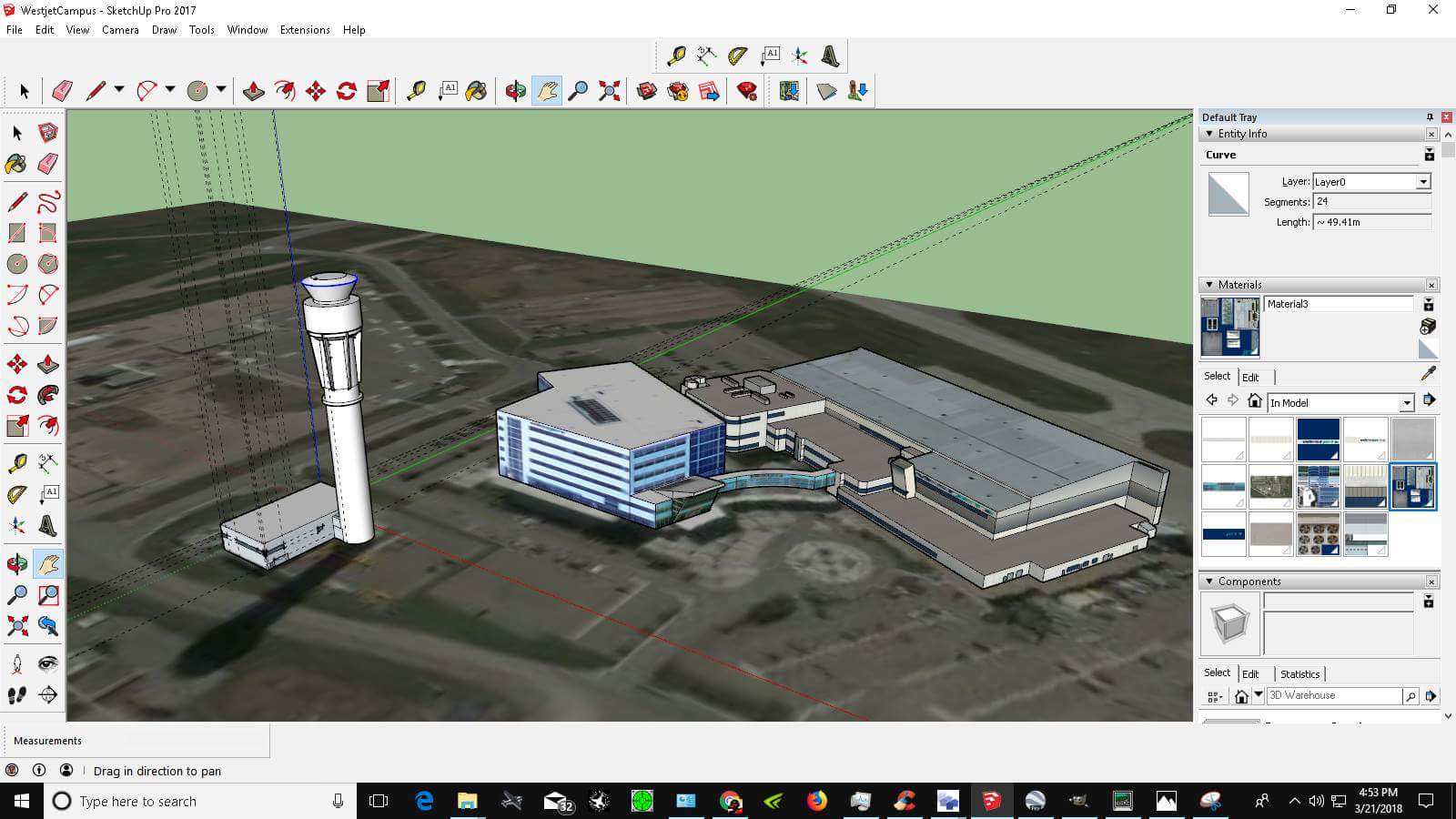This screenshot has height=819, width=1456.
Task: Activate the Orbit tool
Action: 514,90
